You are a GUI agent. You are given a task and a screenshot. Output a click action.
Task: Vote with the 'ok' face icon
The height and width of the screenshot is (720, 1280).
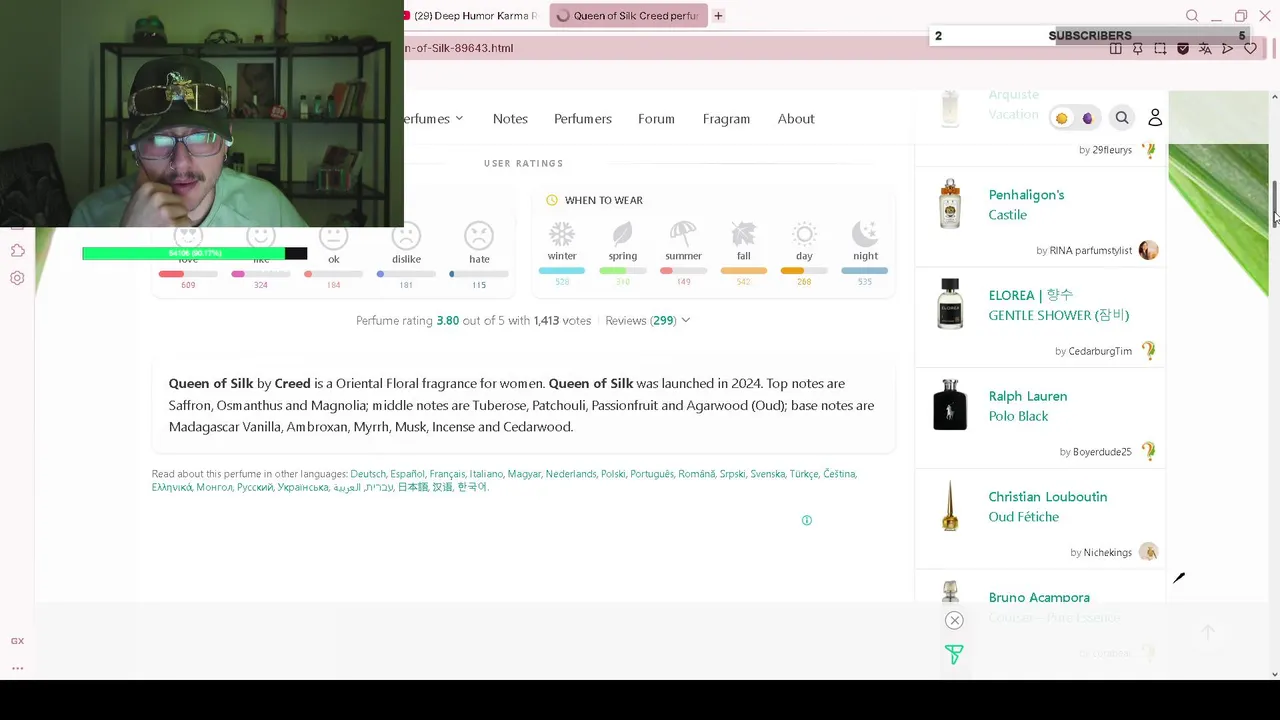pyautogui.click(x=333, y=238)
